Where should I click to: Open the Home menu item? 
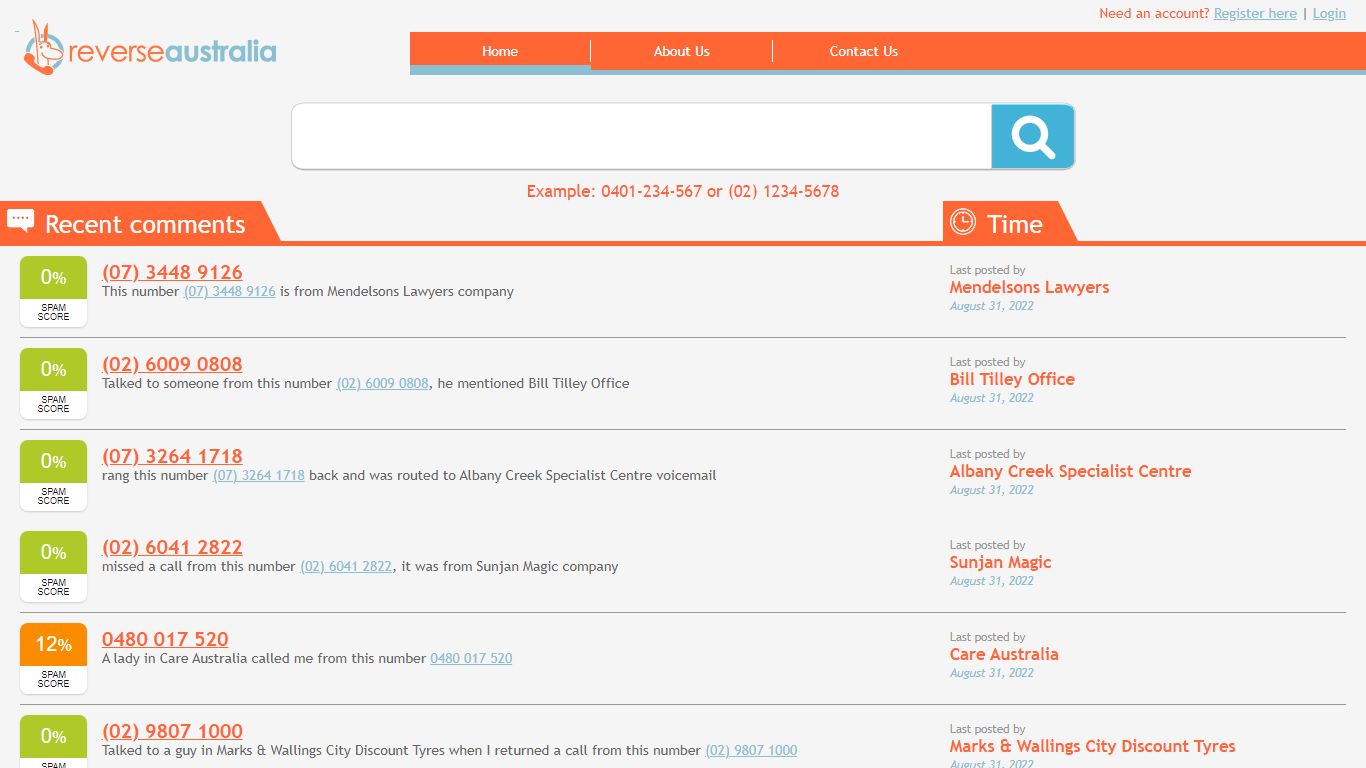(500, 51)
